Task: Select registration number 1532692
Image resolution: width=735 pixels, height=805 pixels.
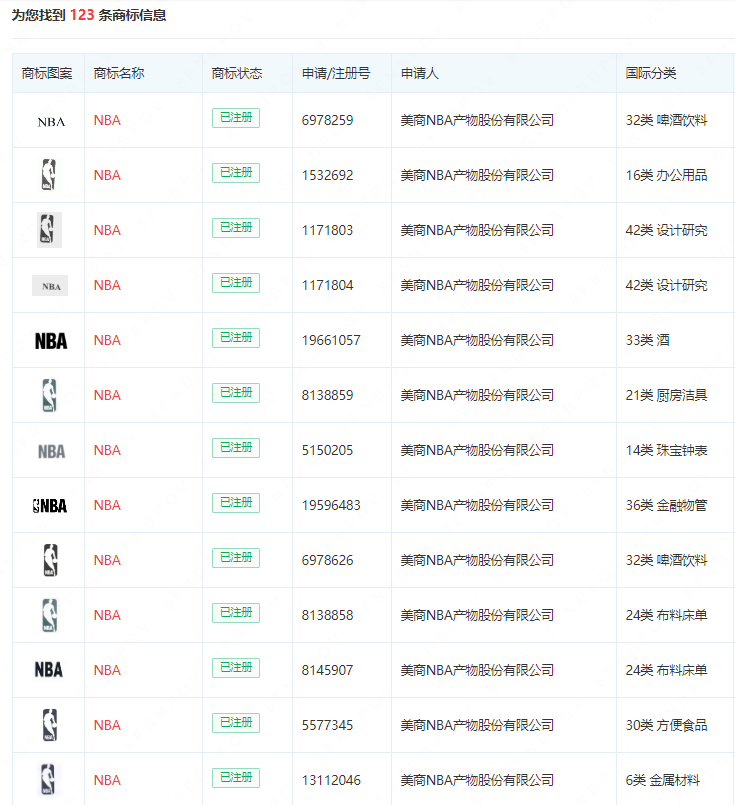Action: tap(327, 175)
